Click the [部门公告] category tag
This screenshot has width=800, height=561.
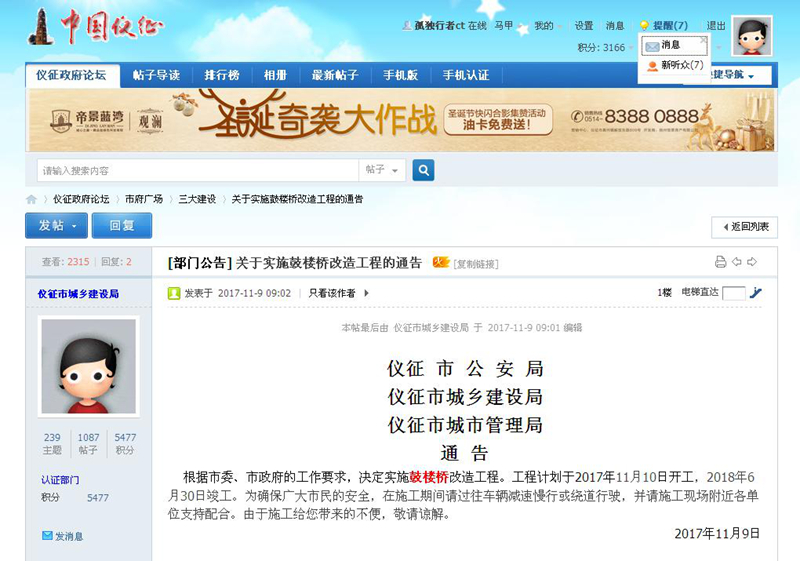pyautogui.click(x=199, y=263)
